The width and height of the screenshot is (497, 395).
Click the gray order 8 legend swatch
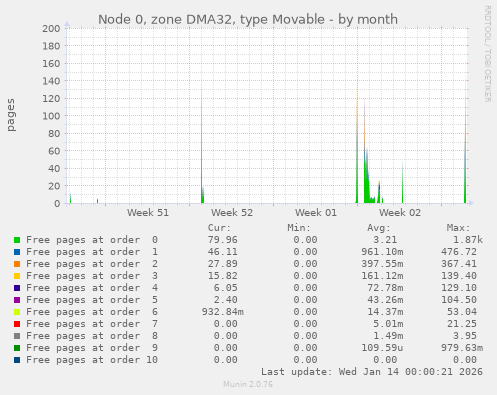(17, 336)
